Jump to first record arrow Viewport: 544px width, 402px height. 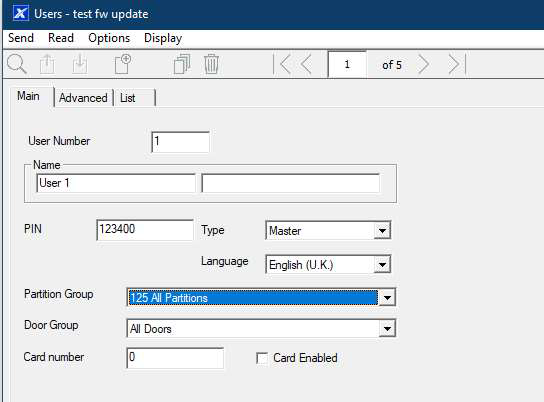282,64
